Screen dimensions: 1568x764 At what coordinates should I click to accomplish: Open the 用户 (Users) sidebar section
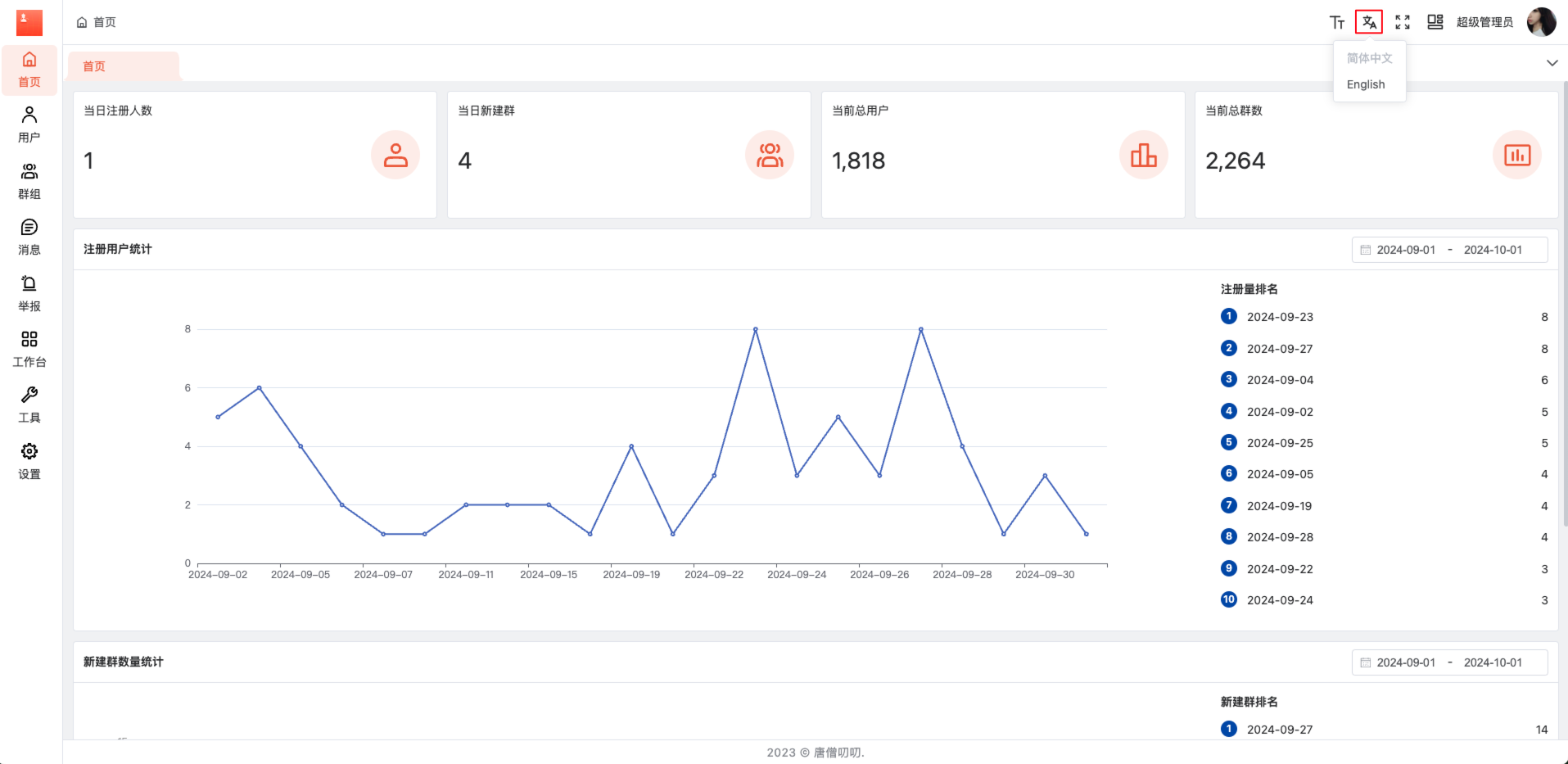click(x=29, y=124)
